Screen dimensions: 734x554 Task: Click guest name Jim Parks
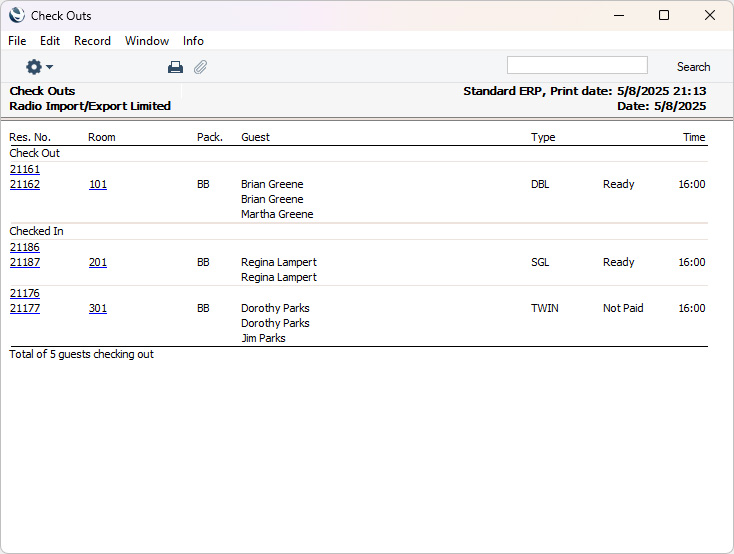264,338
